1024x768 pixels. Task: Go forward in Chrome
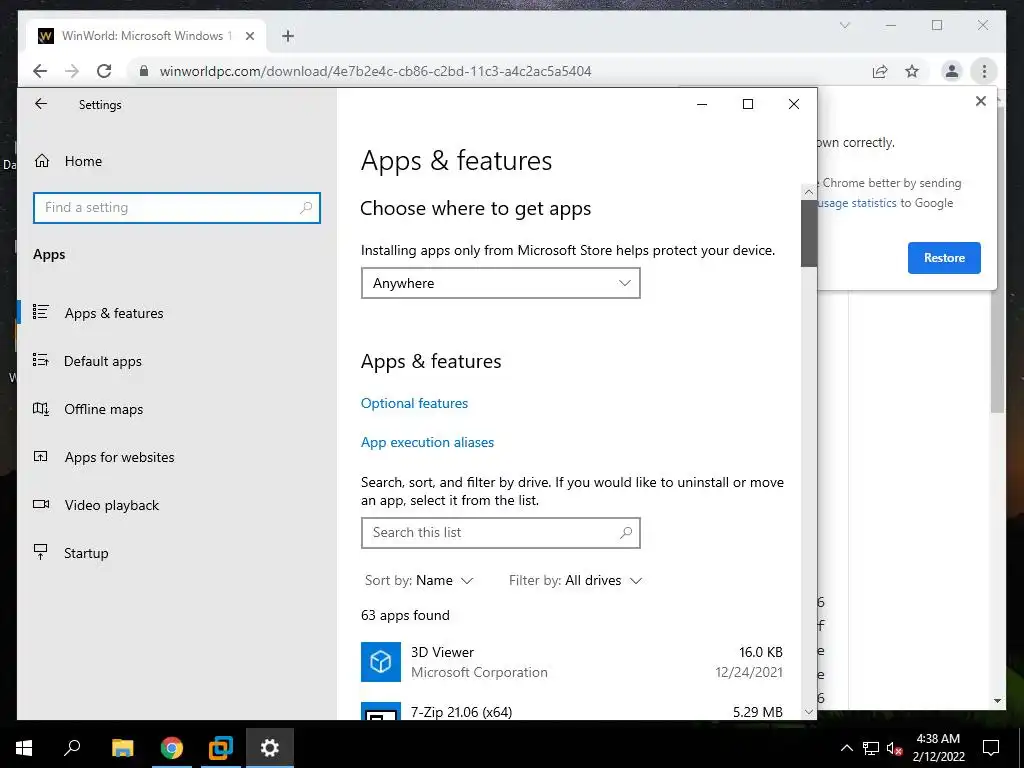tap(72, 71)
